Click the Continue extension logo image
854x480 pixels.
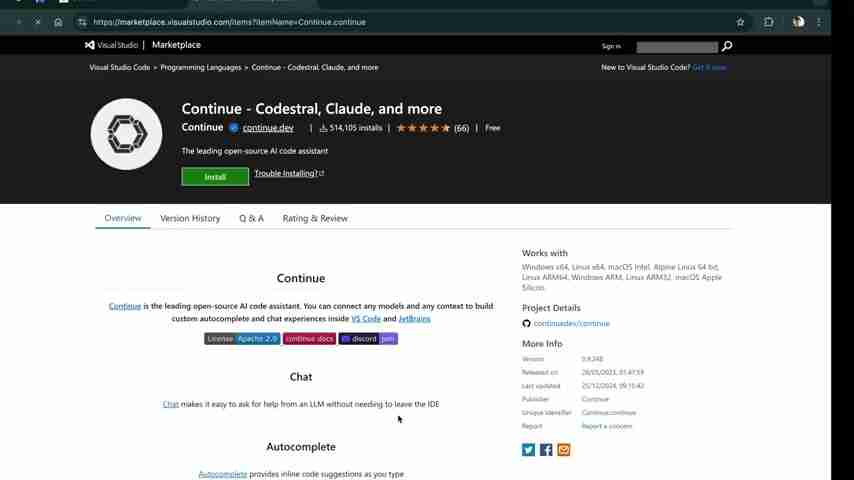[126, 134]
